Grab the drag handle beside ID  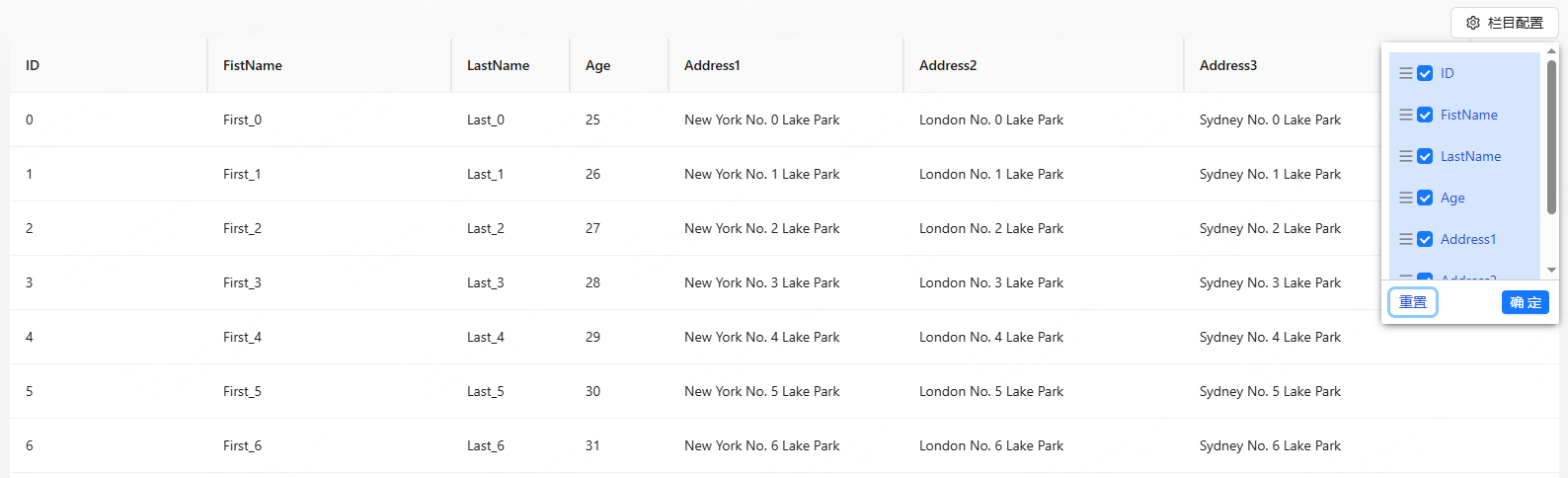(x=1405, y=73)
